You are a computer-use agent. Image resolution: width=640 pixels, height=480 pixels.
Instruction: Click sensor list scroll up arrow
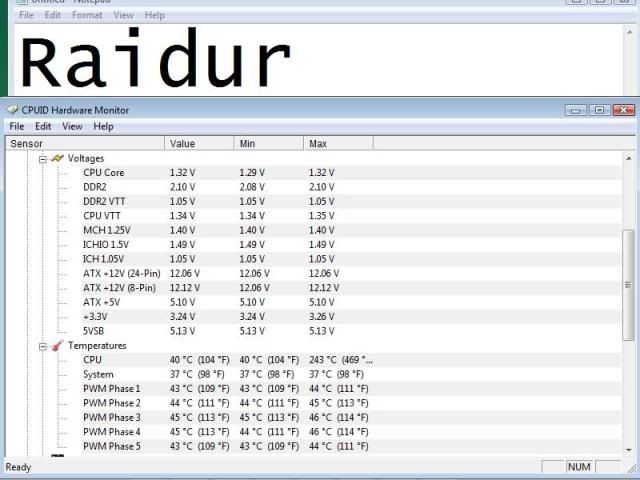coord(629,158)
